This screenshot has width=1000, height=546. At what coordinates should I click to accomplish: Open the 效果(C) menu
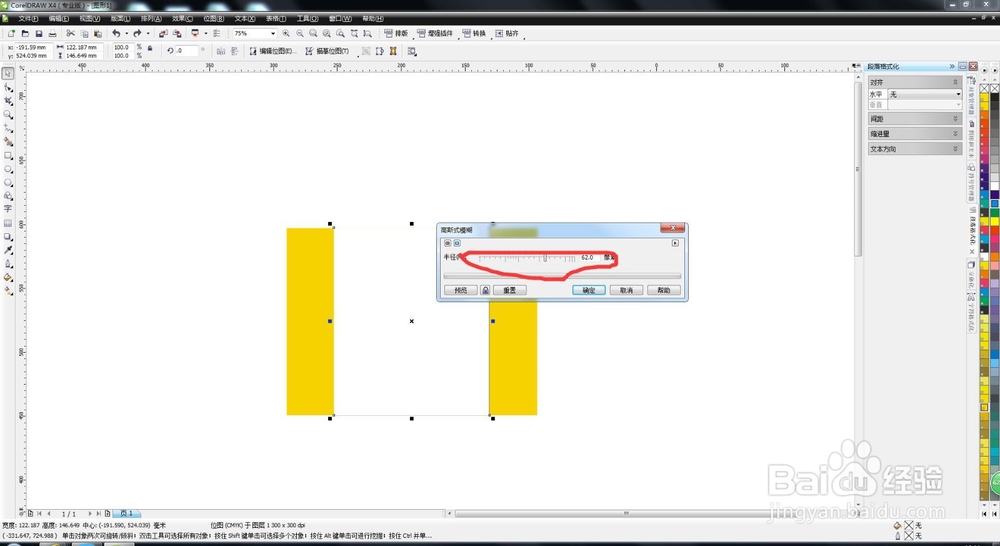pyautogui.click(x=182, y=18)
